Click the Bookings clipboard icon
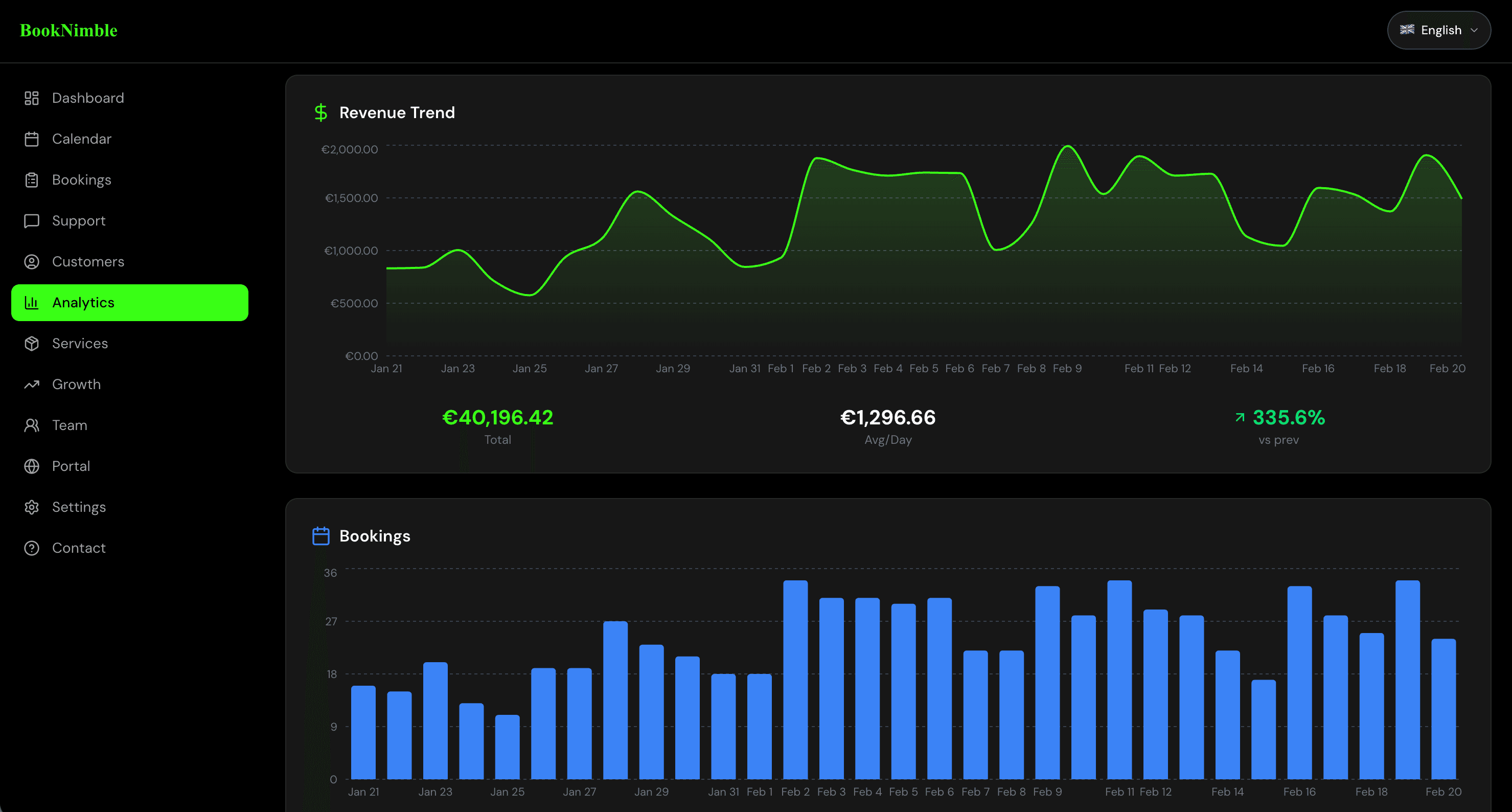 tap(32, 179)
